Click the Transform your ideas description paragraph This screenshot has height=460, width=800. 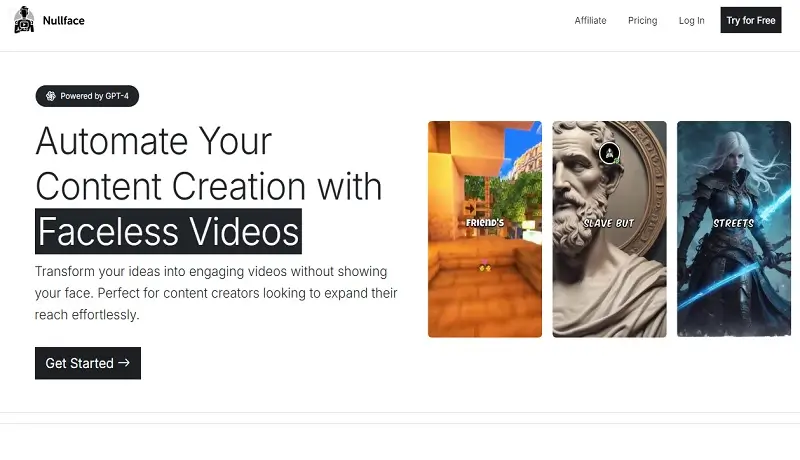(215, 293)
